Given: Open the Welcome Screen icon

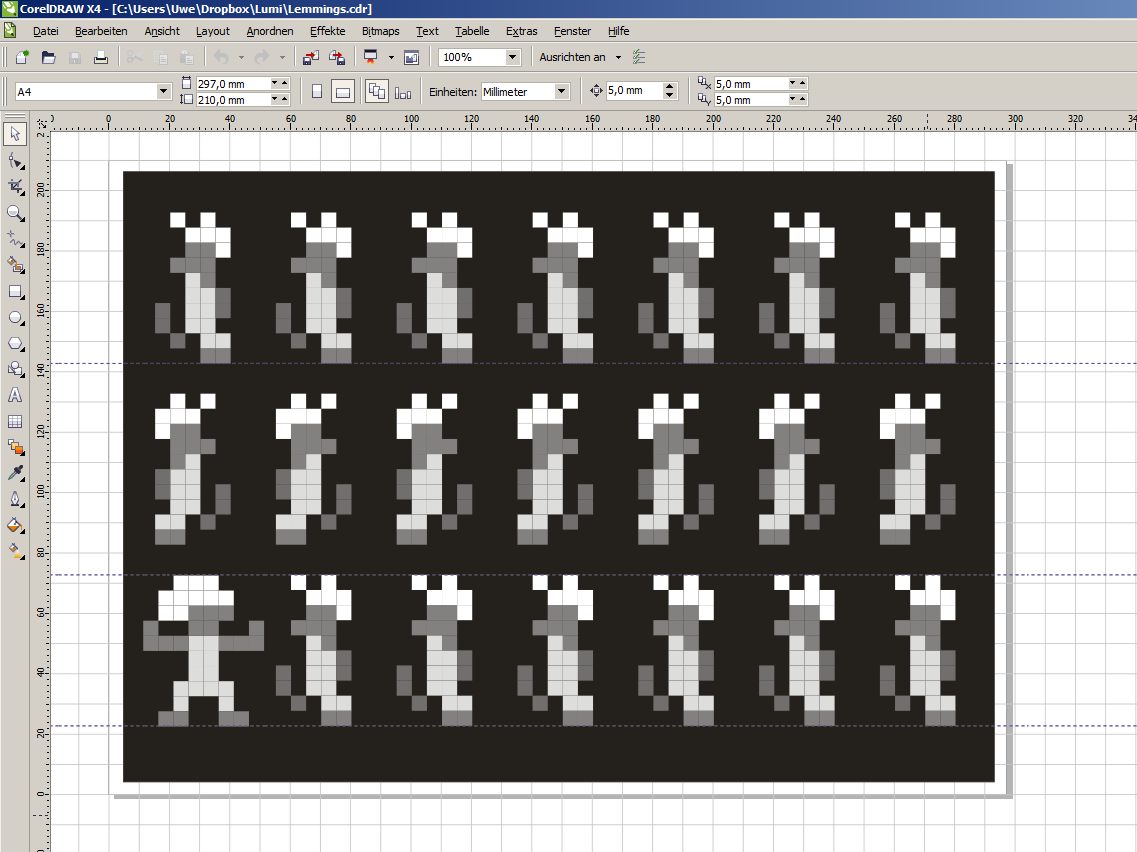Looking at the screenshot, I should [412, 57].
